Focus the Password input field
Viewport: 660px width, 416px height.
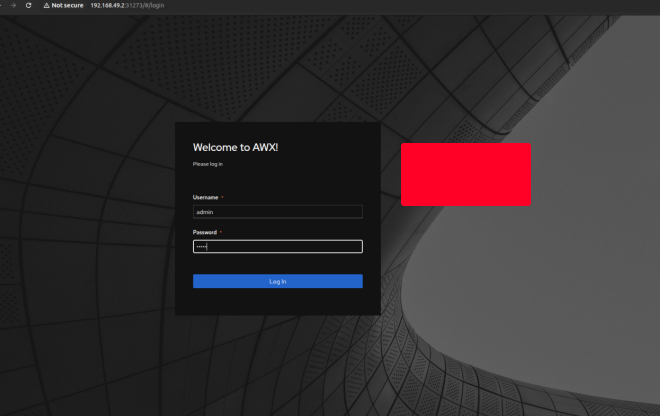[x=277, y=247]
